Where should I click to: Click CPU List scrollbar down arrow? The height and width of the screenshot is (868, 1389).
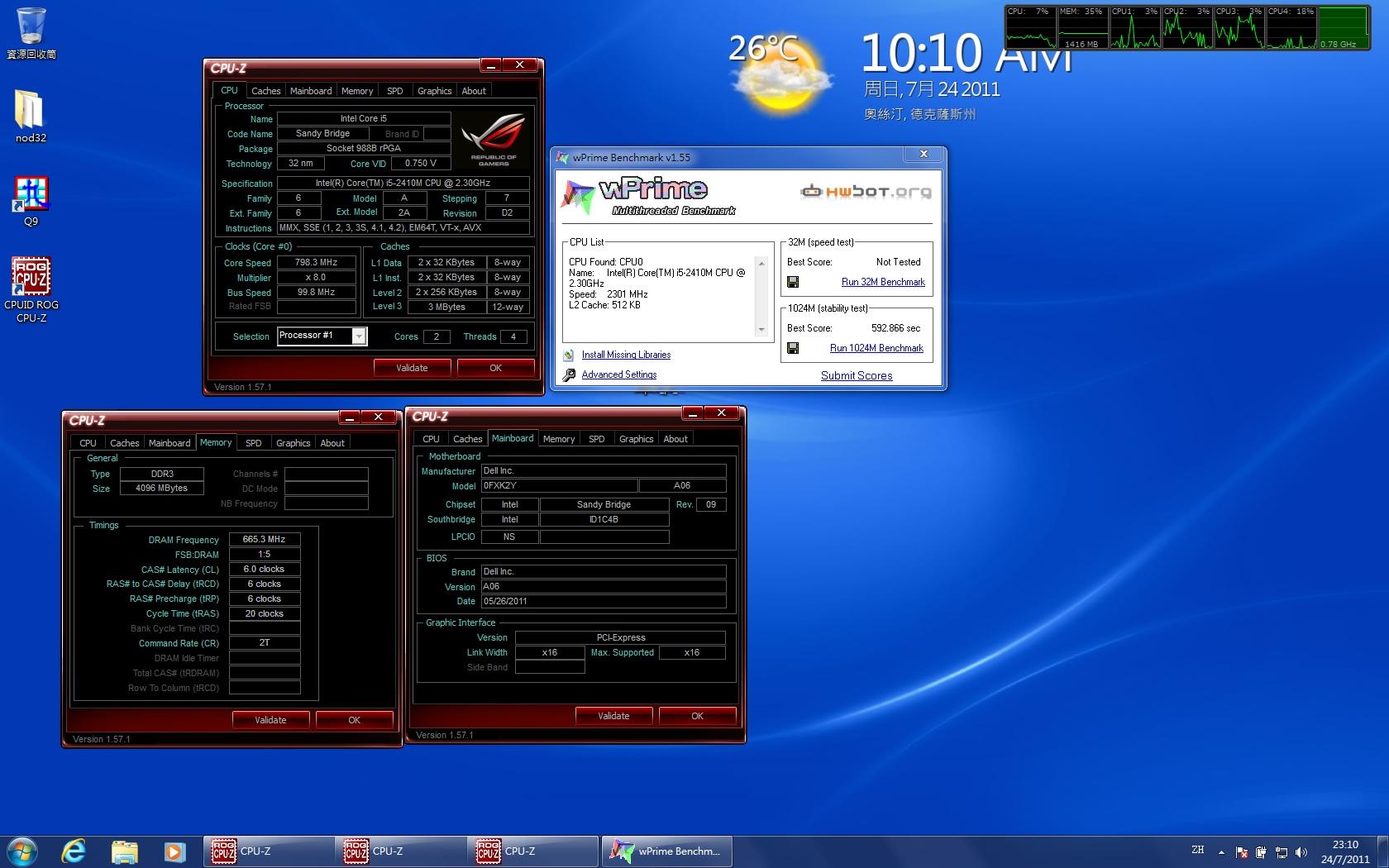pyautogui.click(x=761, y=330)
